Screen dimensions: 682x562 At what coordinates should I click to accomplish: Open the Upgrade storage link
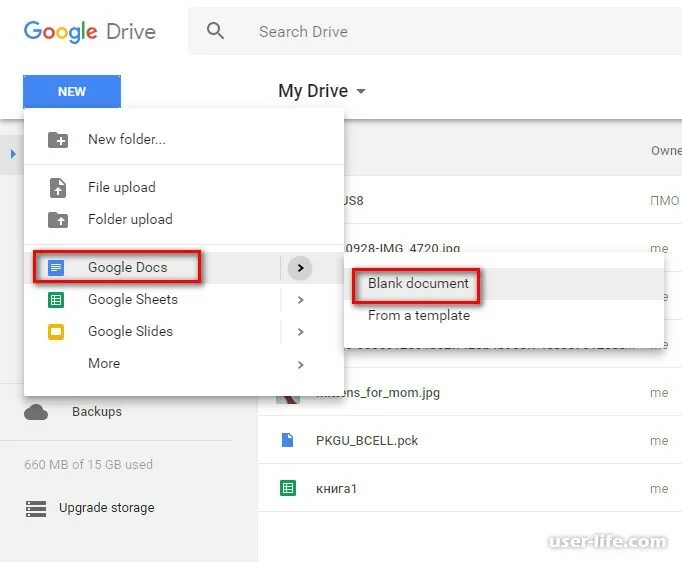(107, 508)
